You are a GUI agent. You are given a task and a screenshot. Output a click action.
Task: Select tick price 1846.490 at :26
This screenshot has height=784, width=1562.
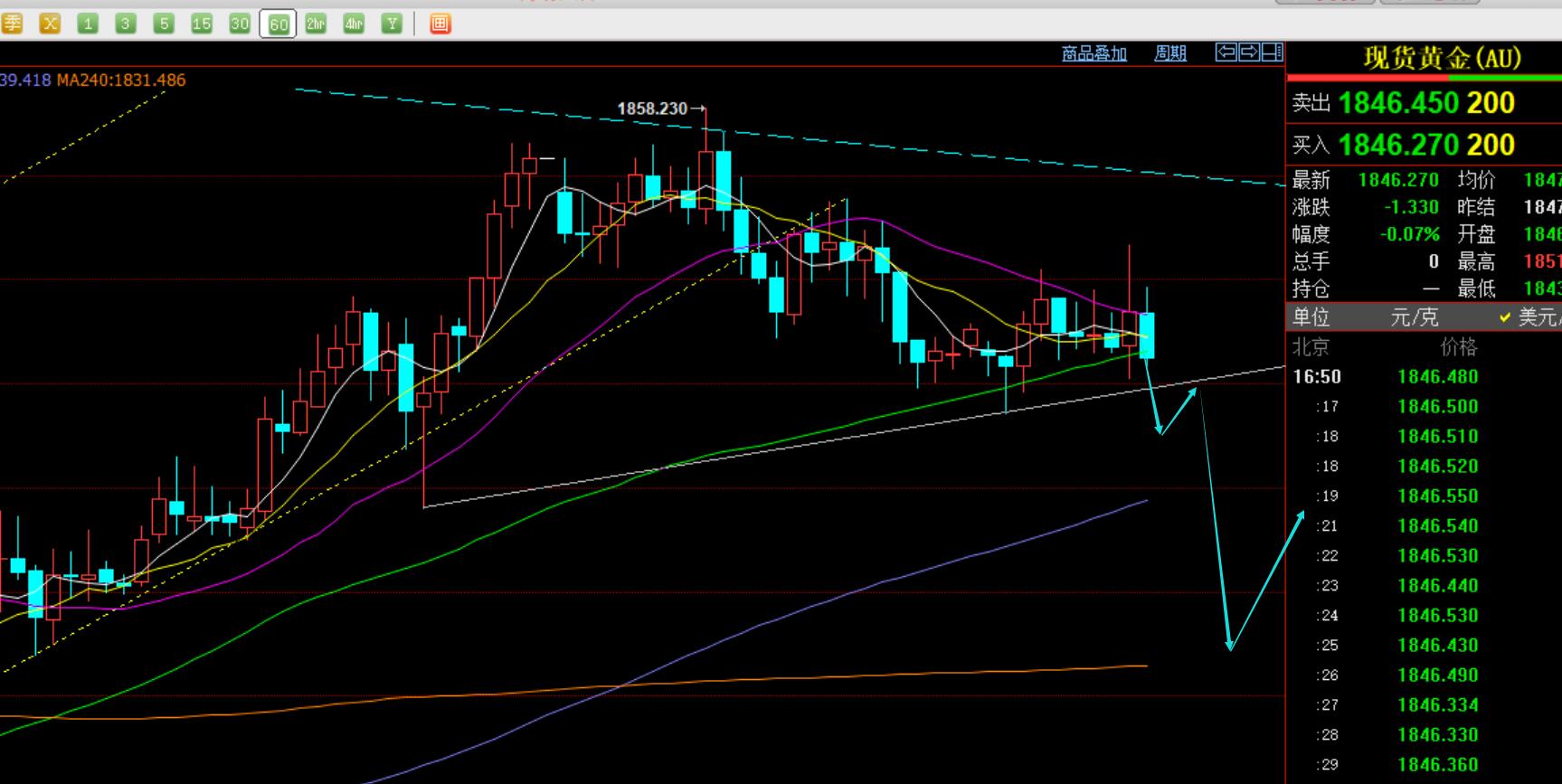click(x=1437, y=675)
